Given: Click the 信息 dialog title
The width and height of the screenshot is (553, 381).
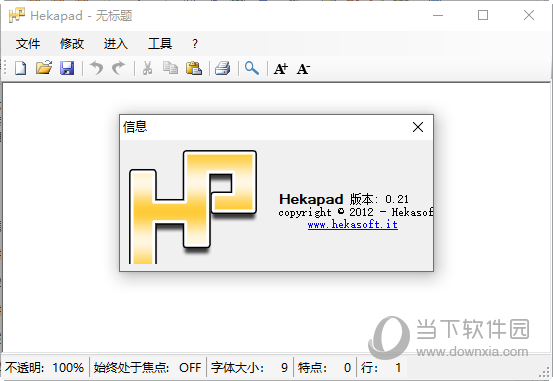Looking at the screenshot, I should [x=135, y=127].
